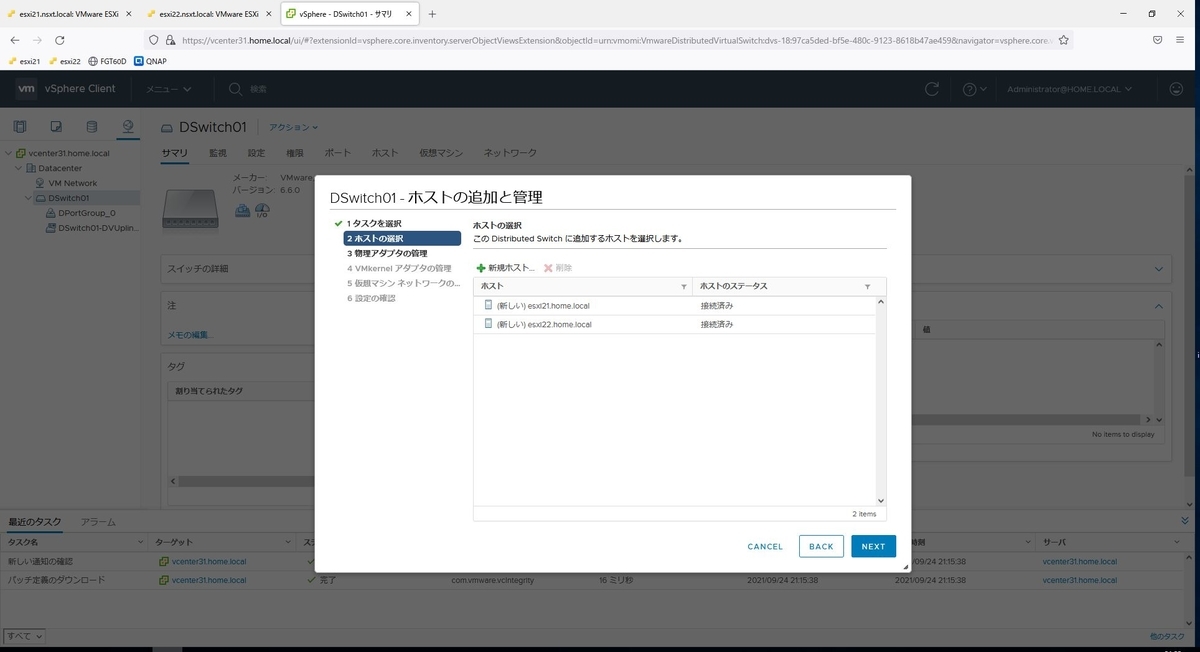Open the VMs and Templates inventory view icon

coord(56,126)
